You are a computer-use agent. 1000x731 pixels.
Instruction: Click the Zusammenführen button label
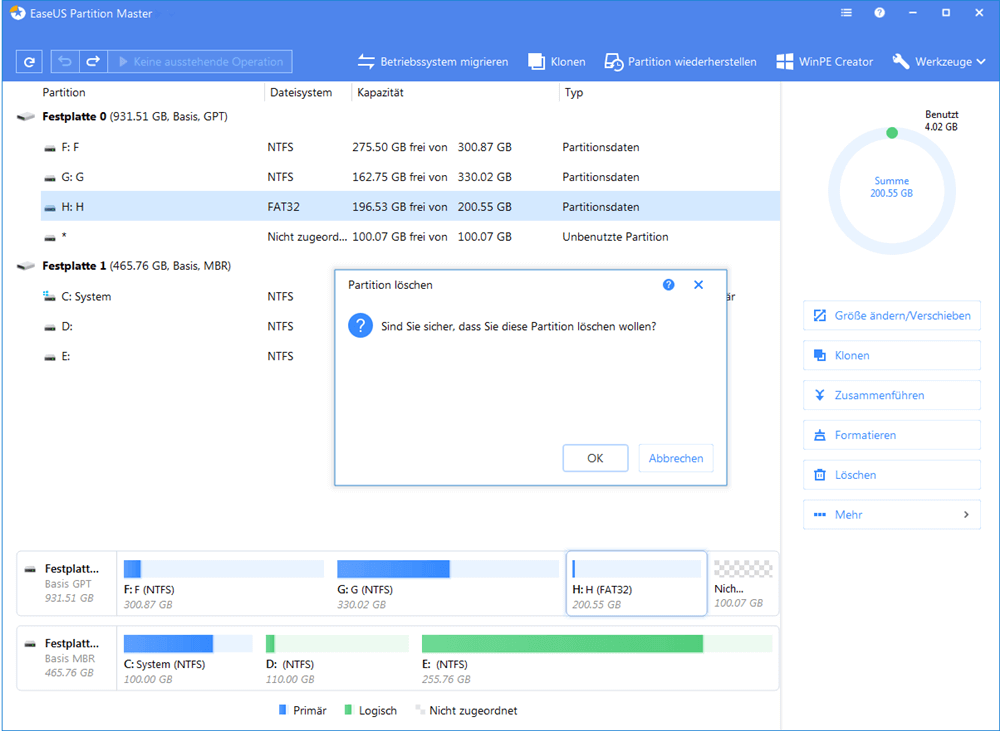(x=879, y=395)
